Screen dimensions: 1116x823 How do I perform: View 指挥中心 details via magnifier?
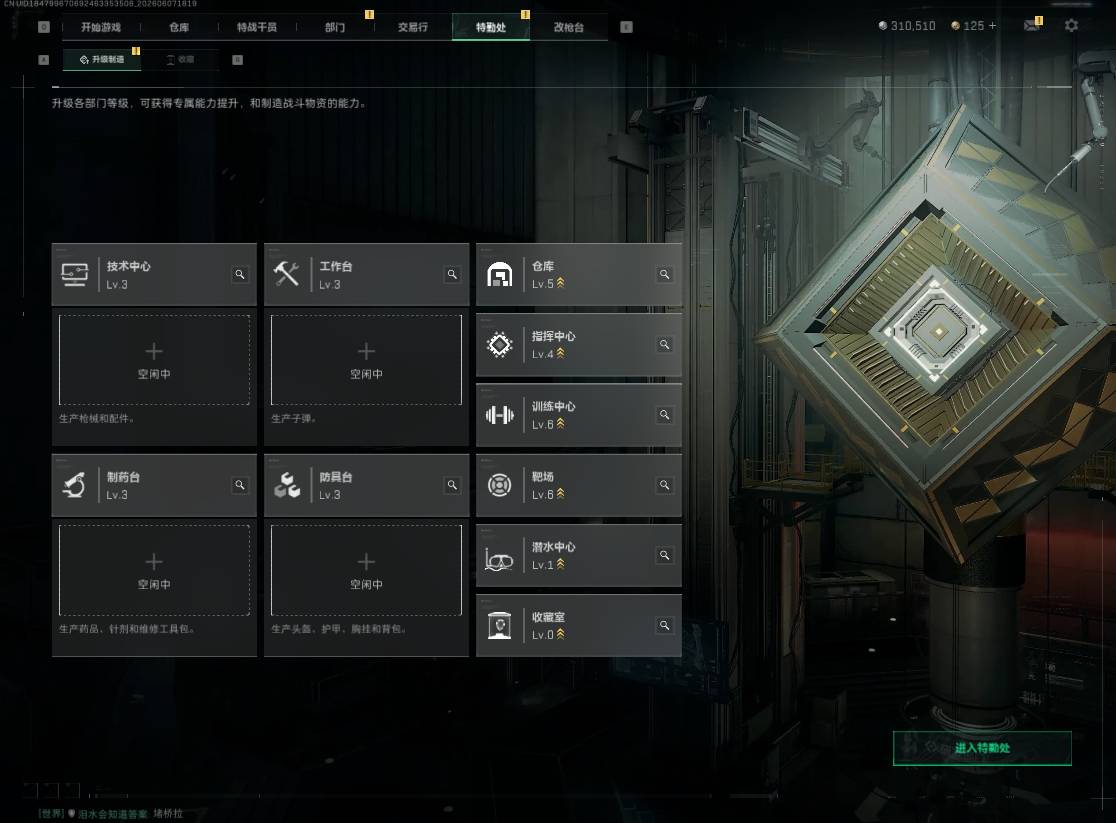(664, 345)
